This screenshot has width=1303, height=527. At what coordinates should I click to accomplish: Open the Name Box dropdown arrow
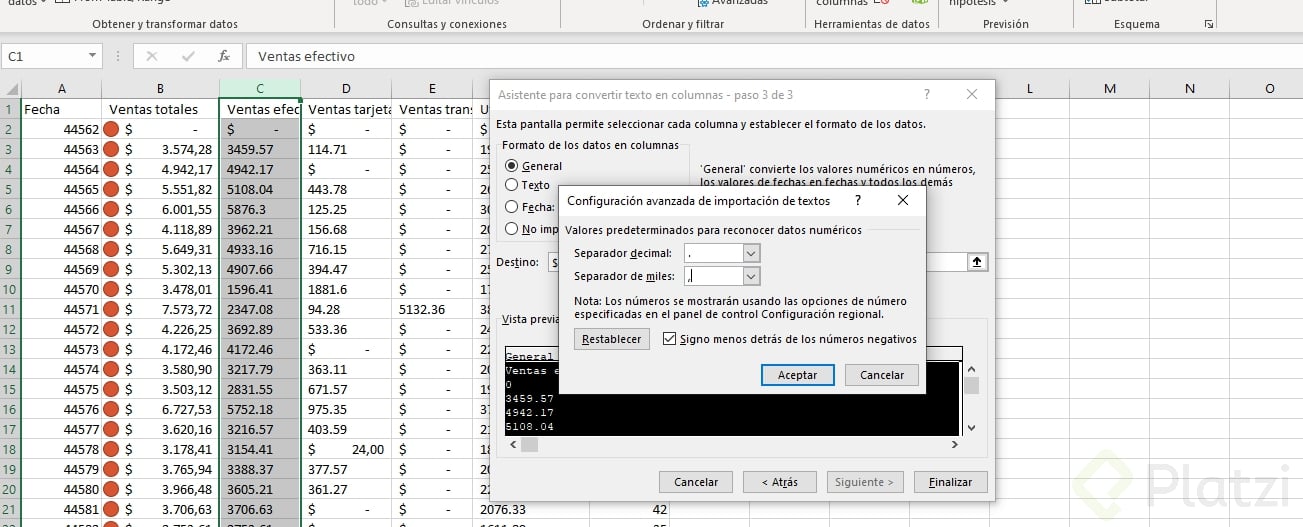93,57
